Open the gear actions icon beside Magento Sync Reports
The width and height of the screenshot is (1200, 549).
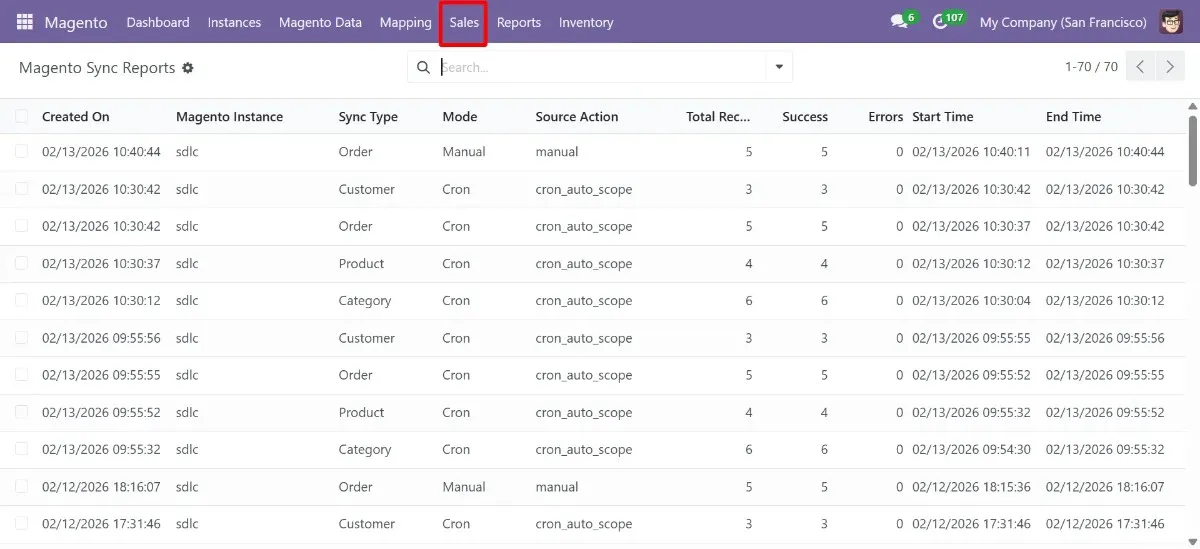187,68
